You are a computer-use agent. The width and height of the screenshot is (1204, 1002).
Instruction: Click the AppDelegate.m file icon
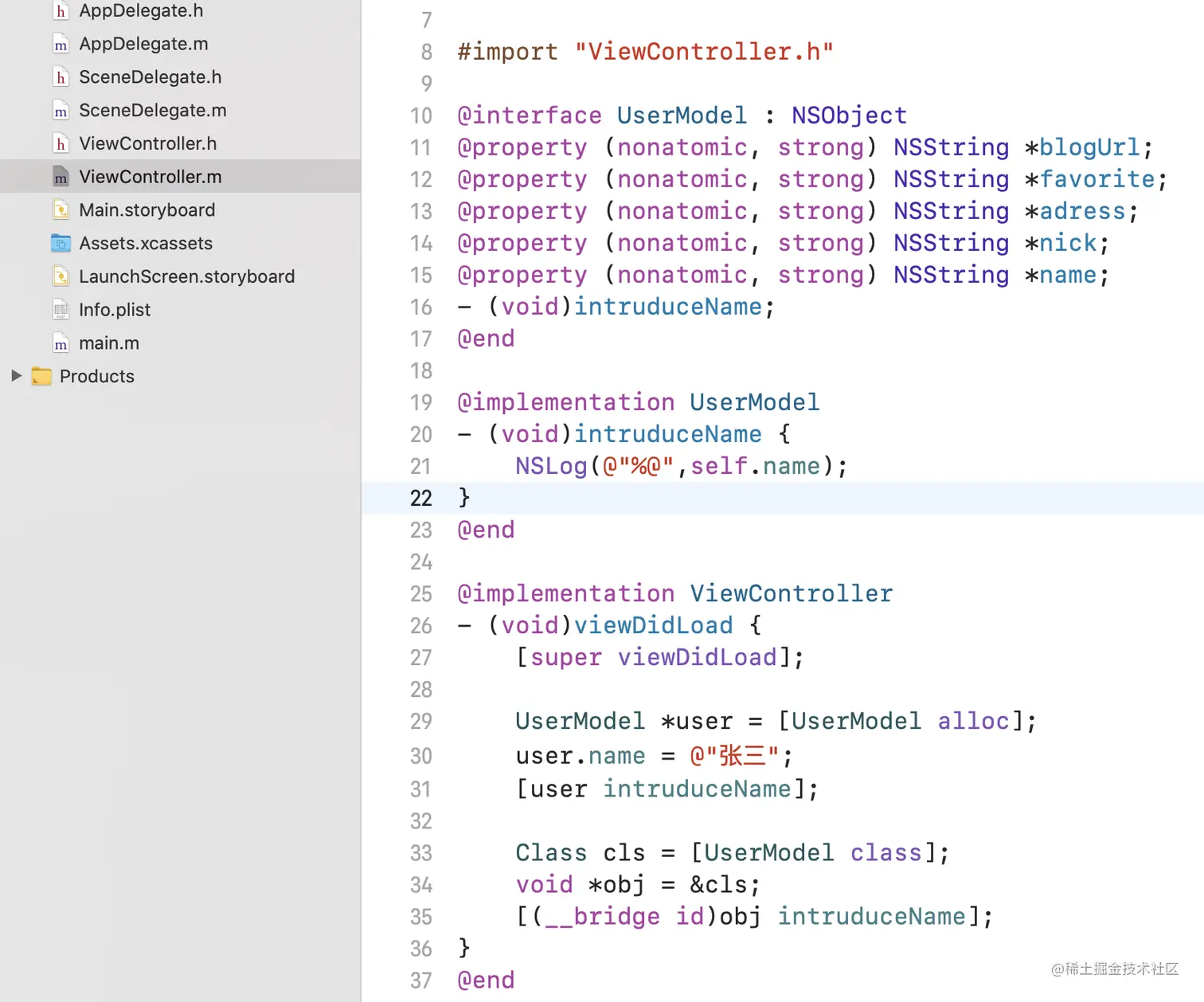coord(61,45)
